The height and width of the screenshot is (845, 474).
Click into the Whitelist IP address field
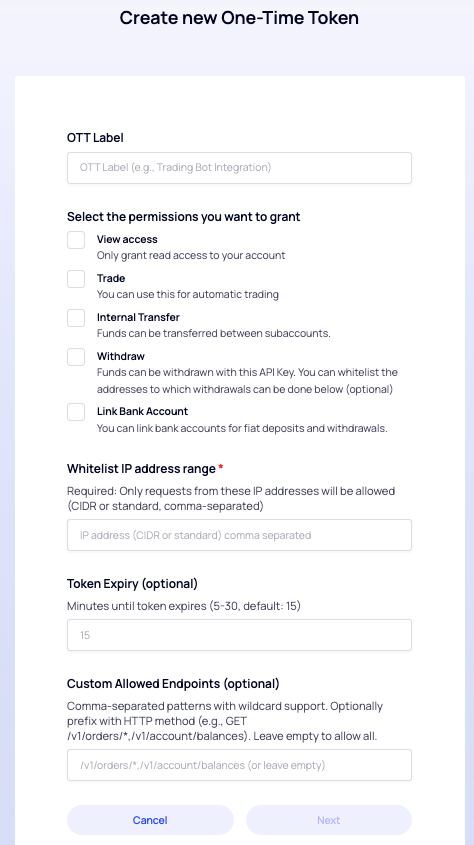pyautogui.click(x=239, y=535)
